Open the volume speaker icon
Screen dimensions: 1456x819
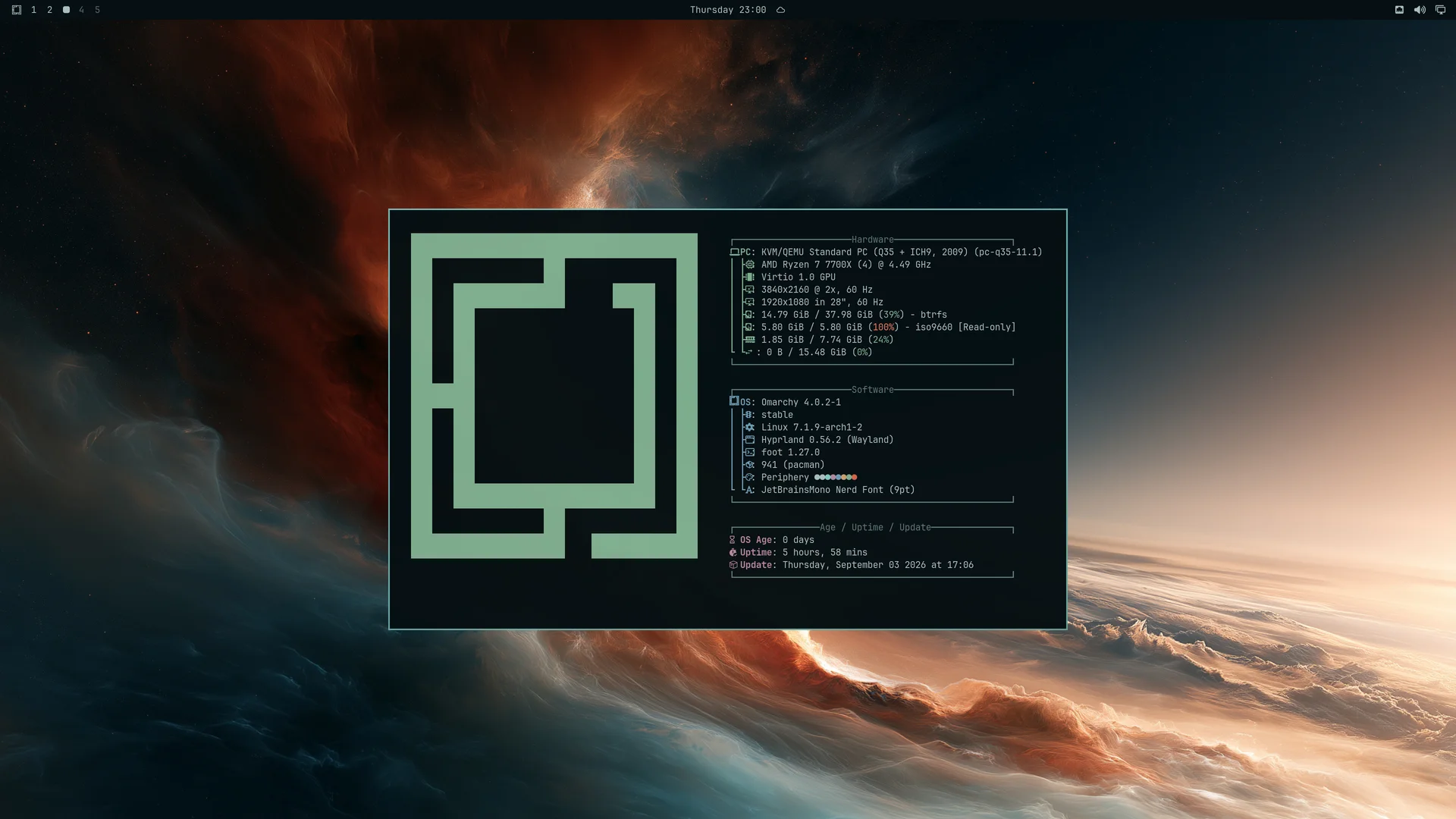(x=1420, y=10)
